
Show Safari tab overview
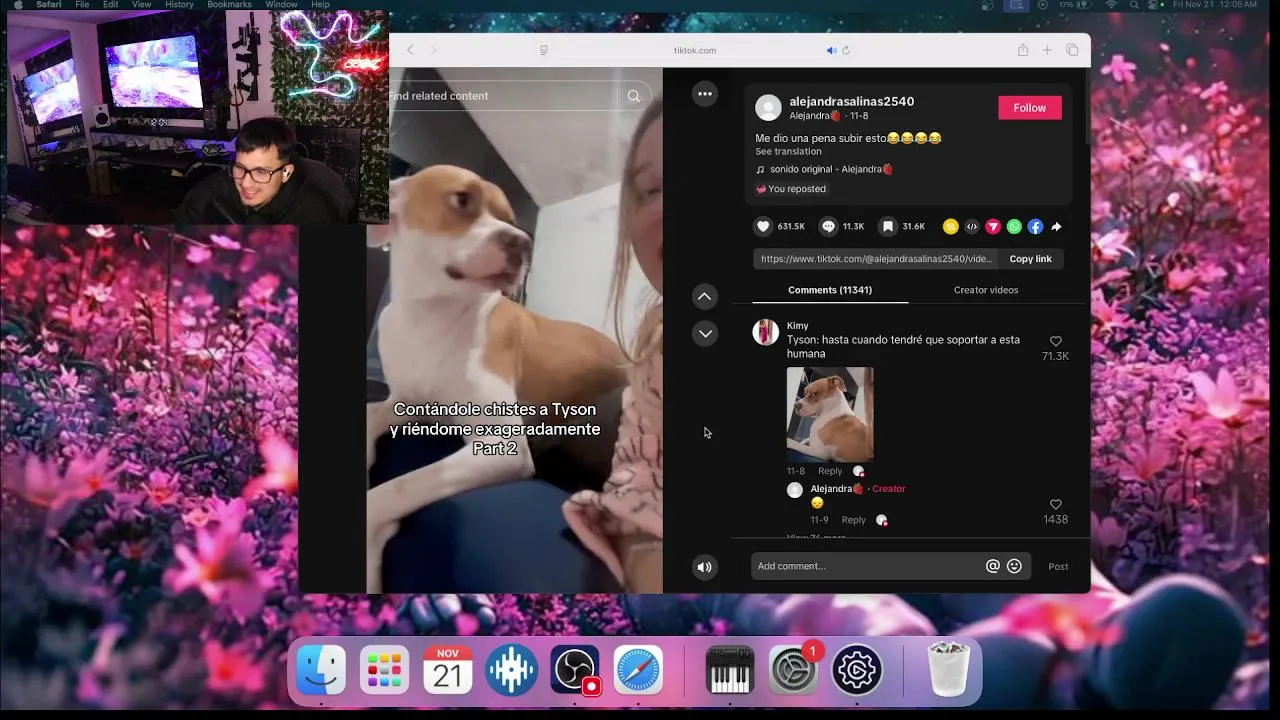tap(1072, 50)
